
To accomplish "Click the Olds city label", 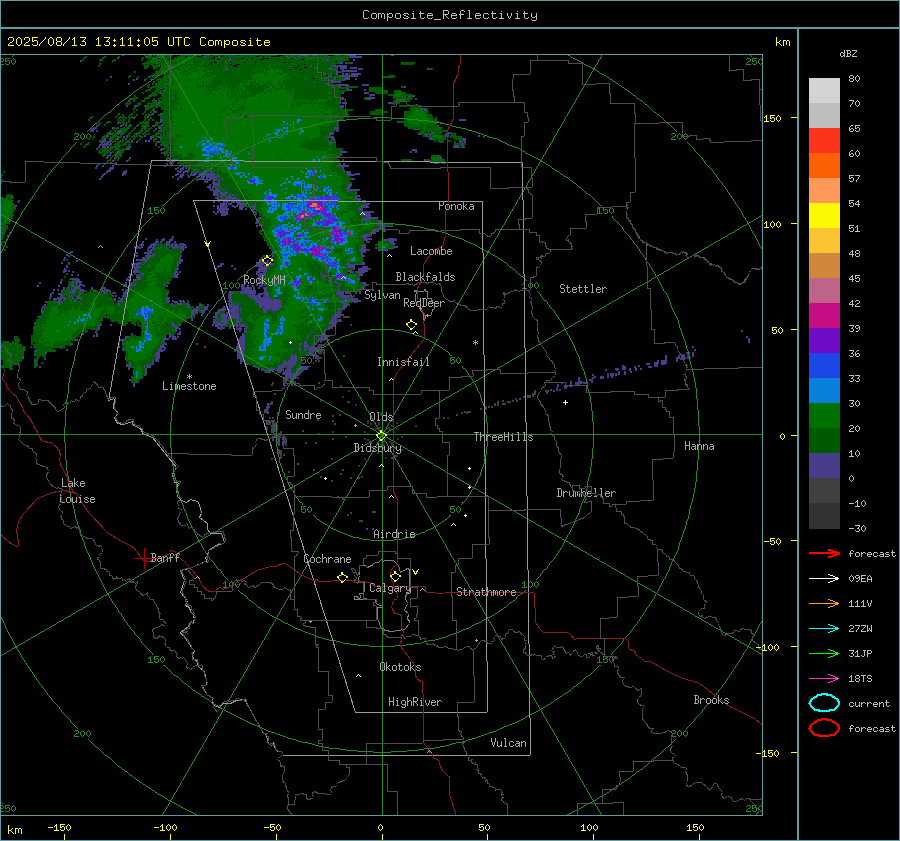I will click(381, 417).
